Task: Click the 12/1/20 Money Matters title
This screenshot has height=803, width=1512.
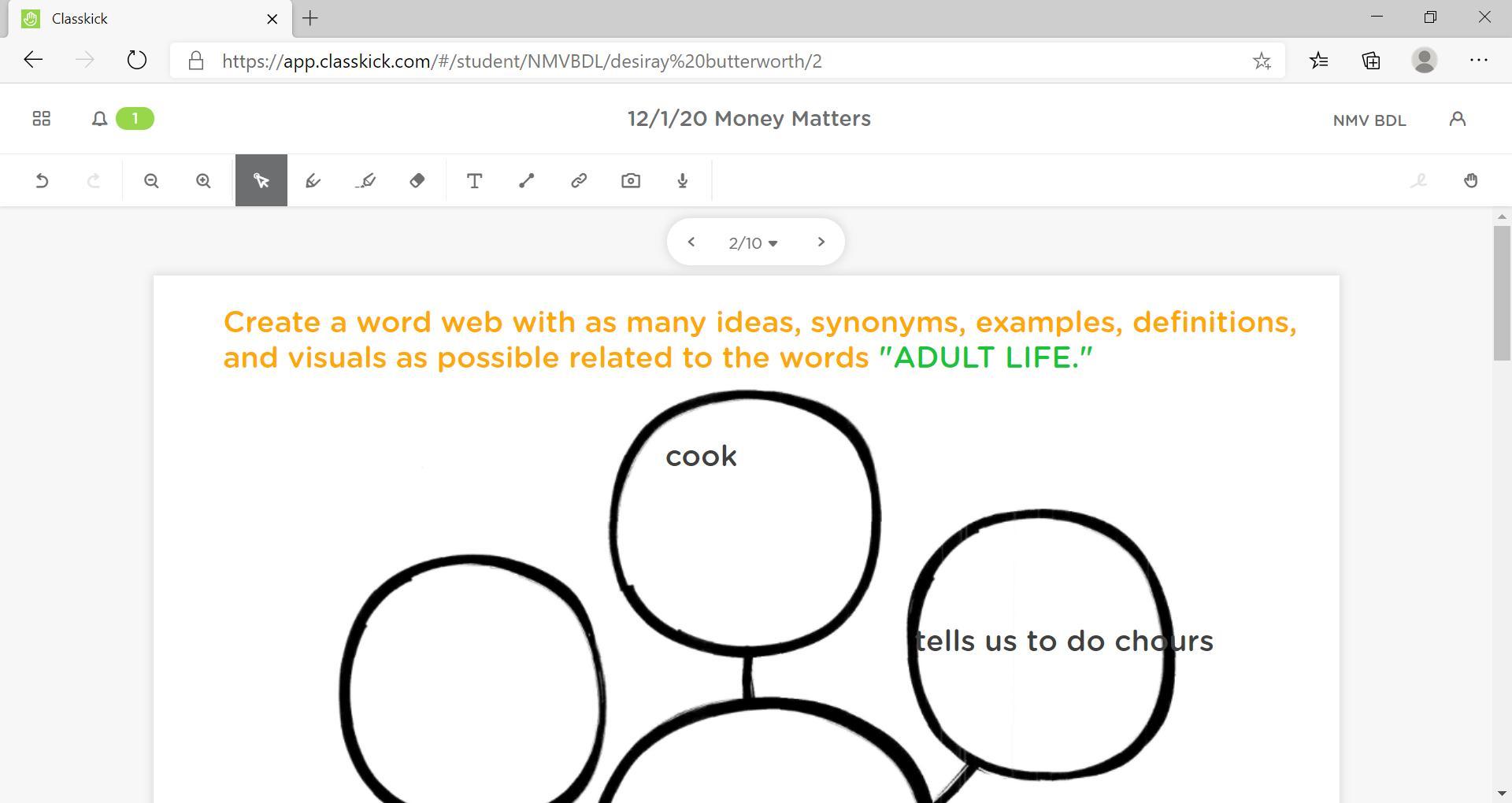Action: pos(749,119)
